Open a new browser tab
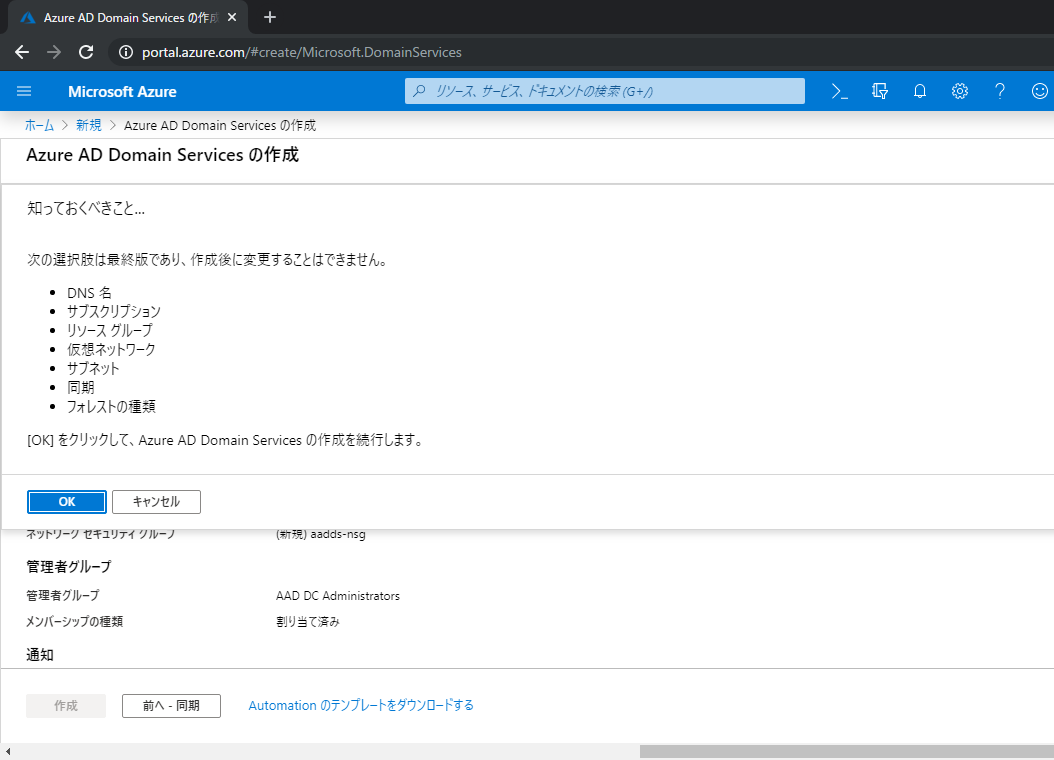 270,17
